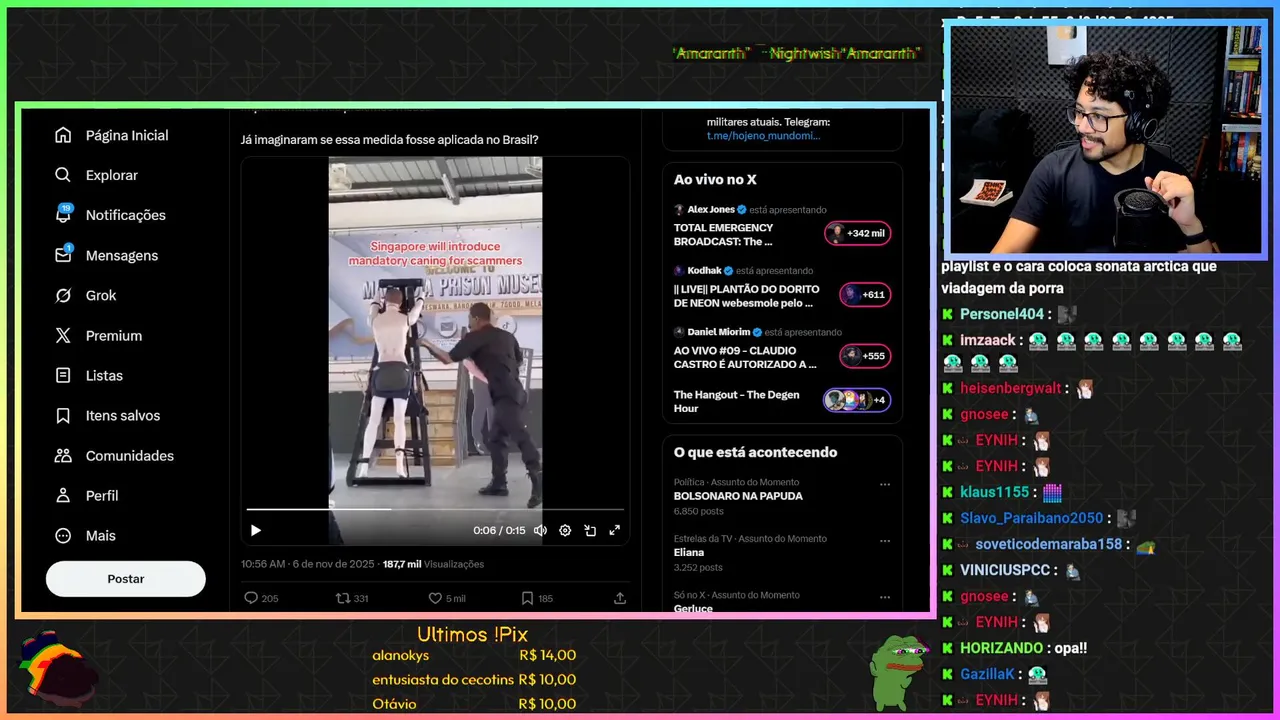Go to the Explorar menu item

coord(112,175)
